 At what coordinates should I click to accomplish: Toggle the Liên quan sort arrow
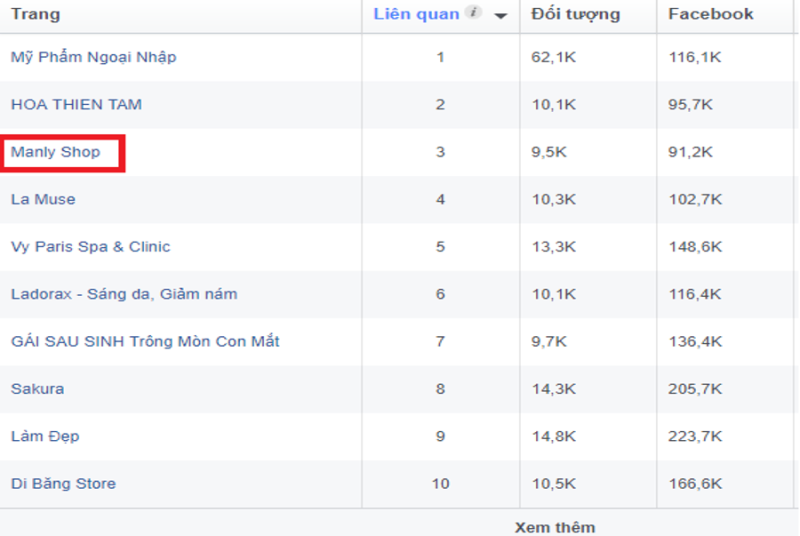tap(501, 16)
